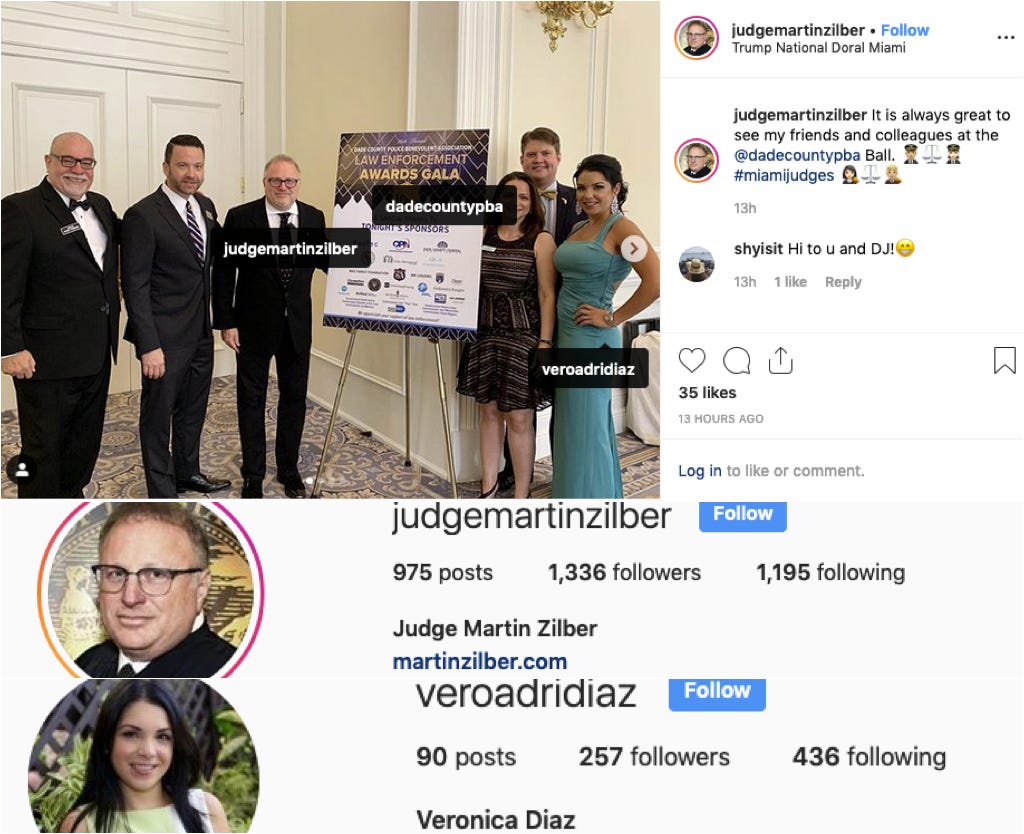Select the dadecountypba photo tag
This screenshot has width=1024, height=834.
coord(444,206)
